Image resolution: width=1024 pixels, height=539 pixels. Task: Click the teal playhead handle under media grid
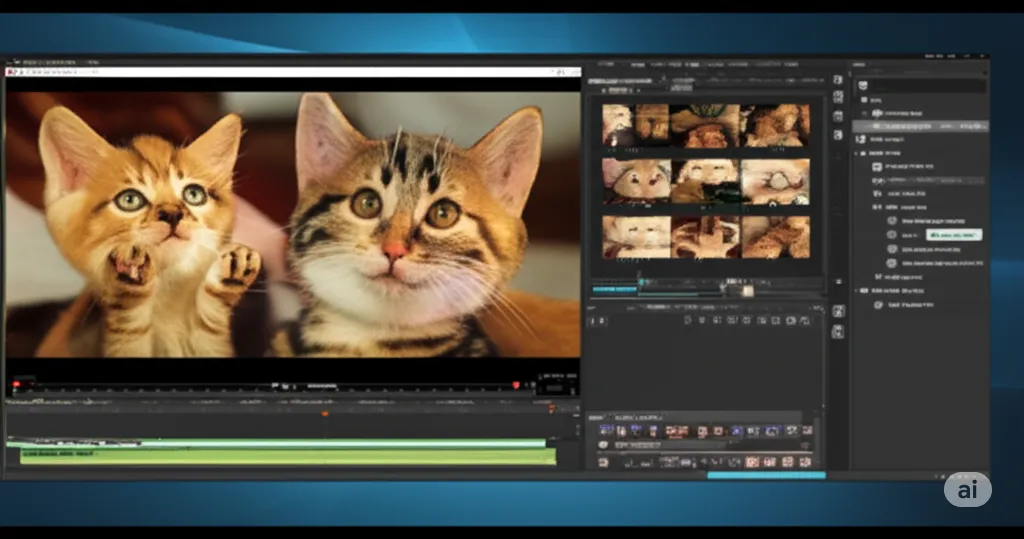pyautogui.click(x=641, y=282)
